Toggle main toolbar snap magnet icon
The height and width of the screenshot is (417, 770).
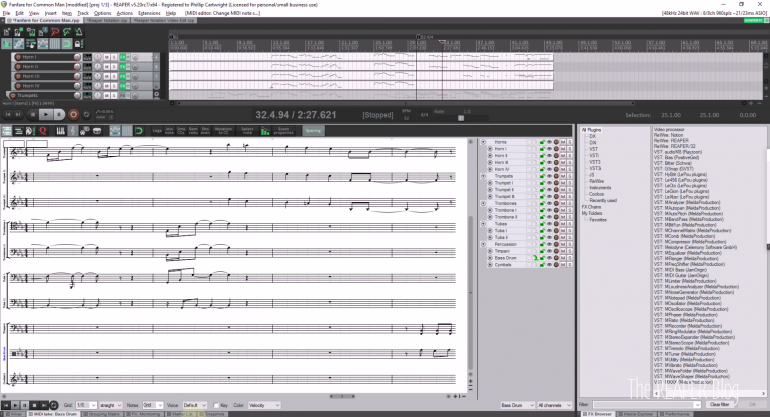(x=66, y=44)
